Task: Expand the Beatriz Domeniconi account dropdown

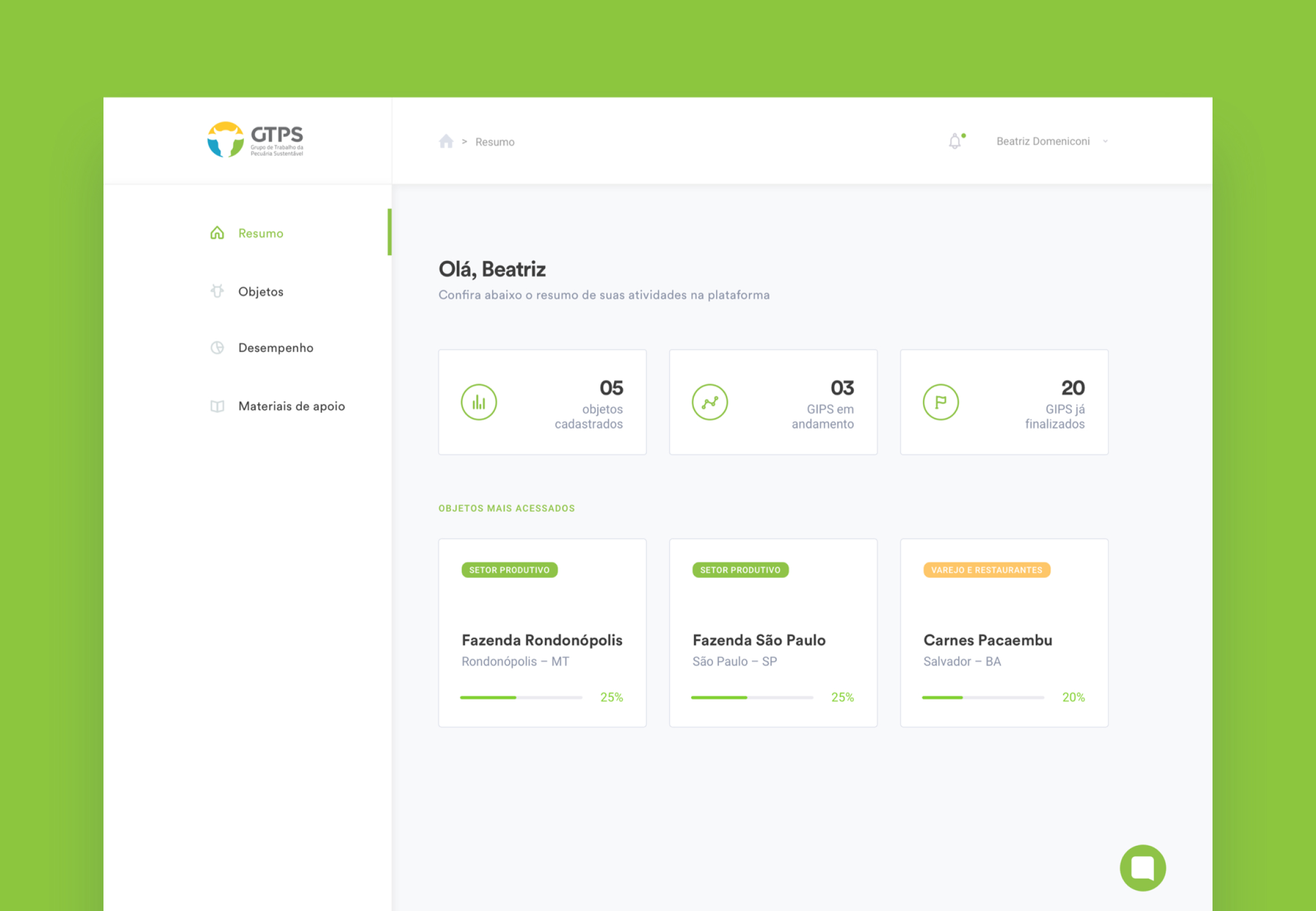Action: (x=1052, y=141)
